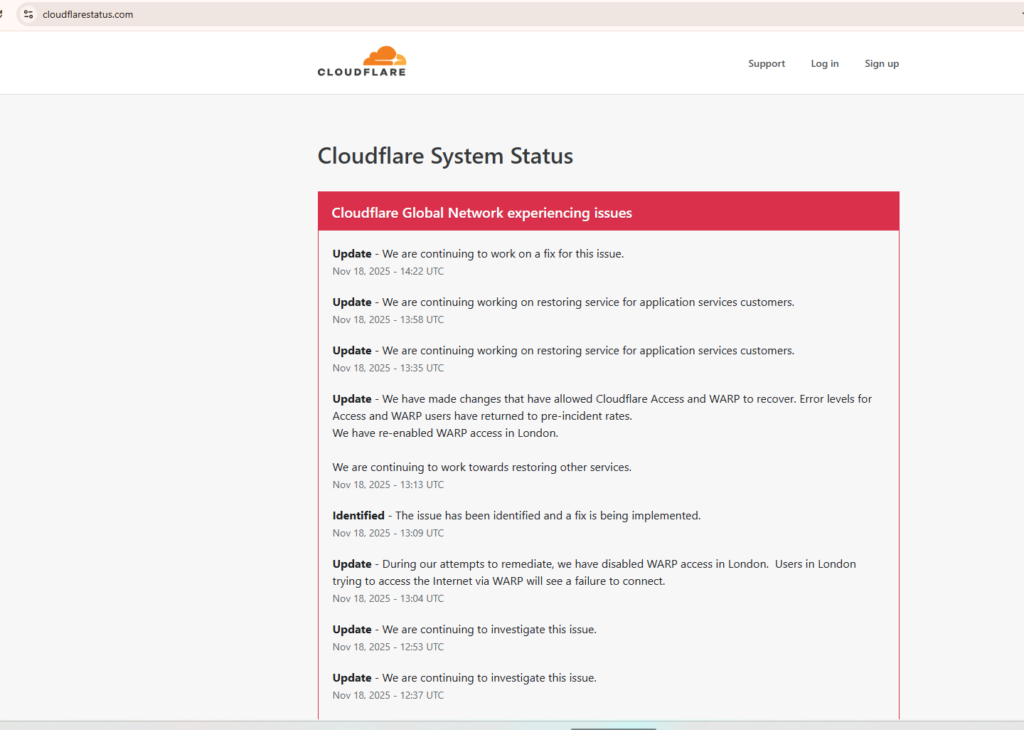1024x730 pixels.
Task: Click the site information icon in address bar
Action: (x=28, y=14)
